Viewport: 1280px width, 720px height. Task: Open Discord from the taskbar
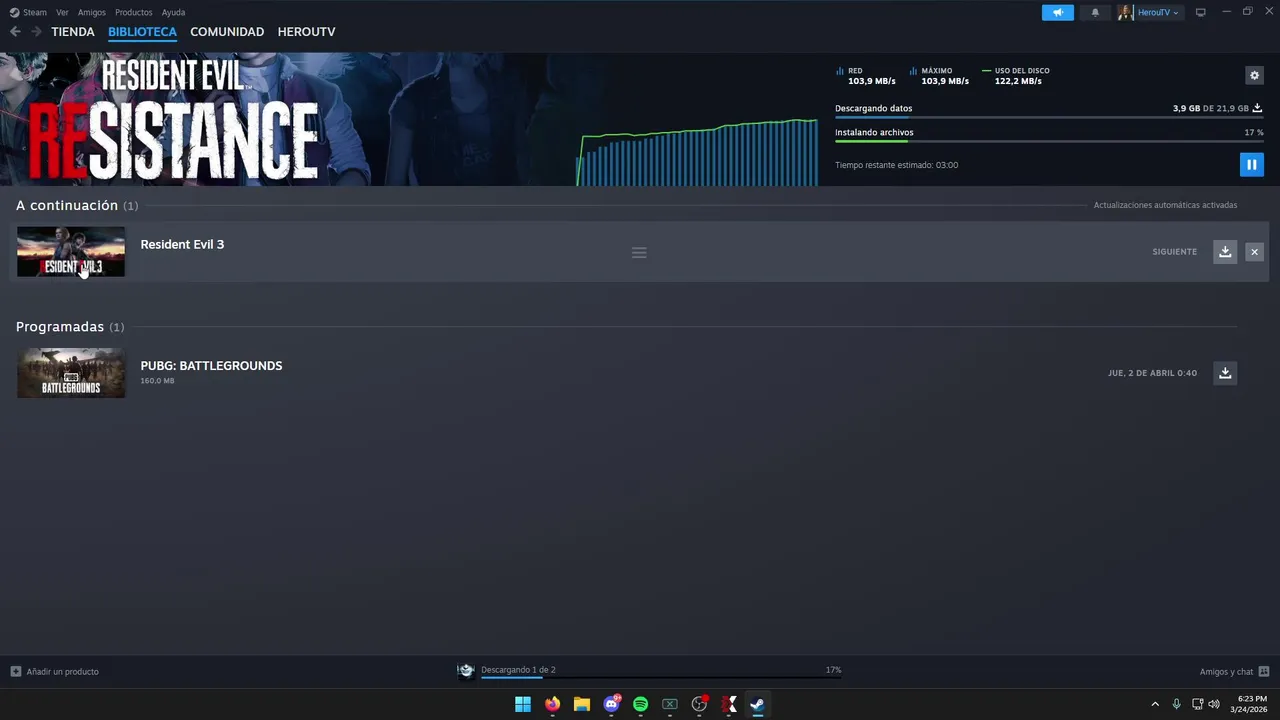[611, 704]
